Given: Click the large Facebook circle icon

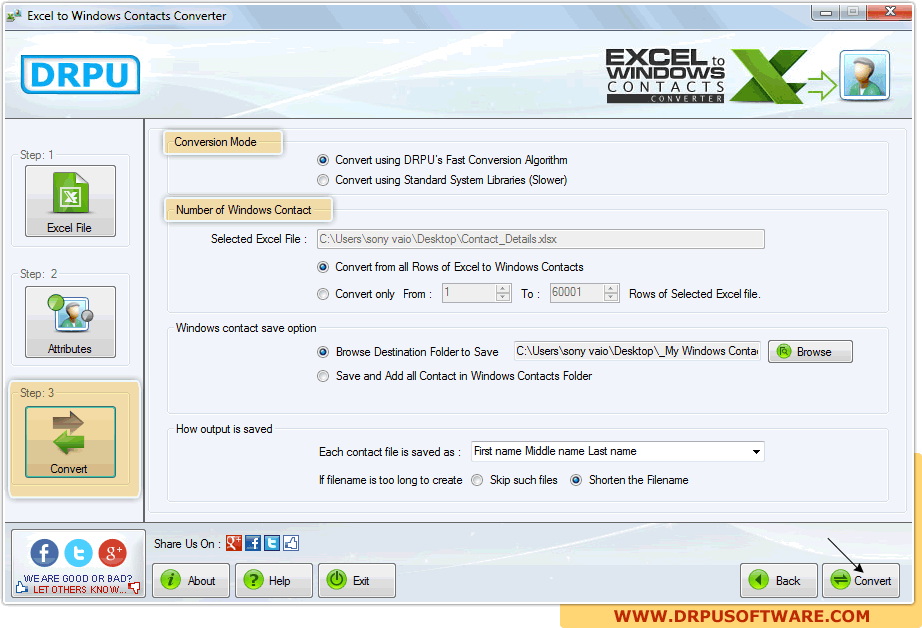Looking at the screenshot, I should point(44,553).
